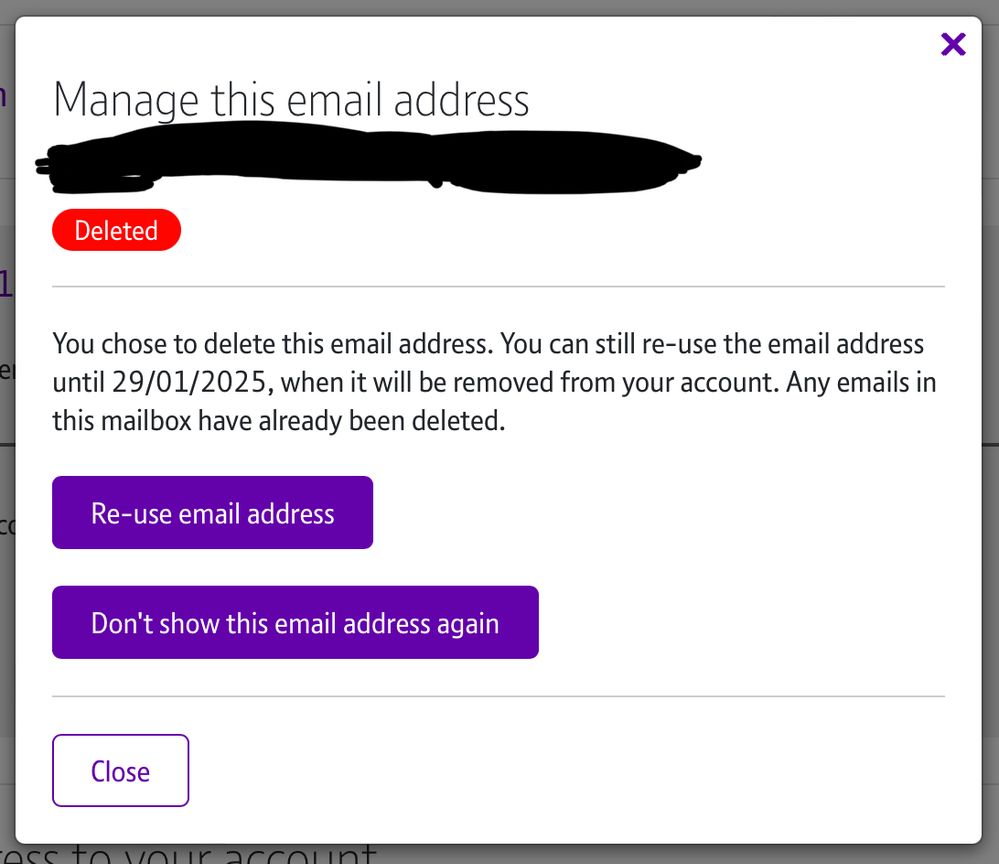Screen dimensions: 999x864
Task: Click the partial 'to your account' background heading
Action: 200,855
